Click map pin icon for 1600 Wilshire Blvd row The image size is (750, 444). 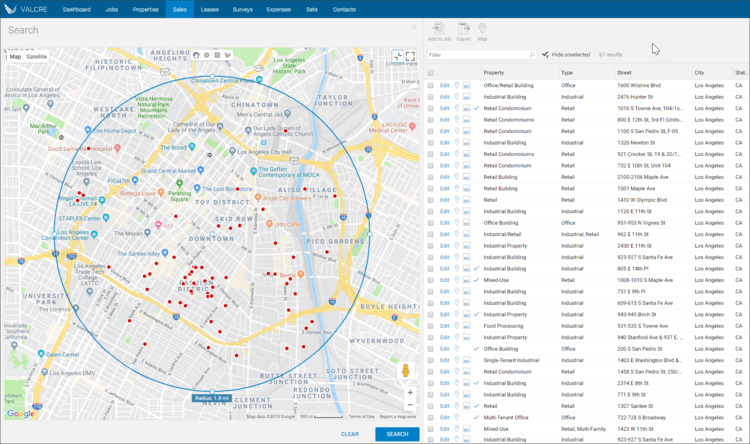point(457,85)
